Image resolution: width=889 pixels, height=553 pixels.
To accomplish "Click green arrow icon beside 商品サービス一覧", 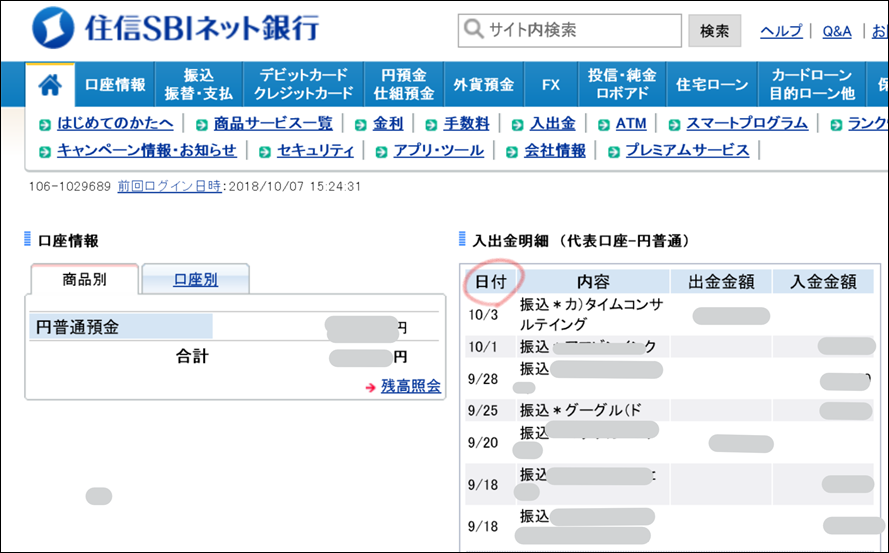I will point(201,125).
